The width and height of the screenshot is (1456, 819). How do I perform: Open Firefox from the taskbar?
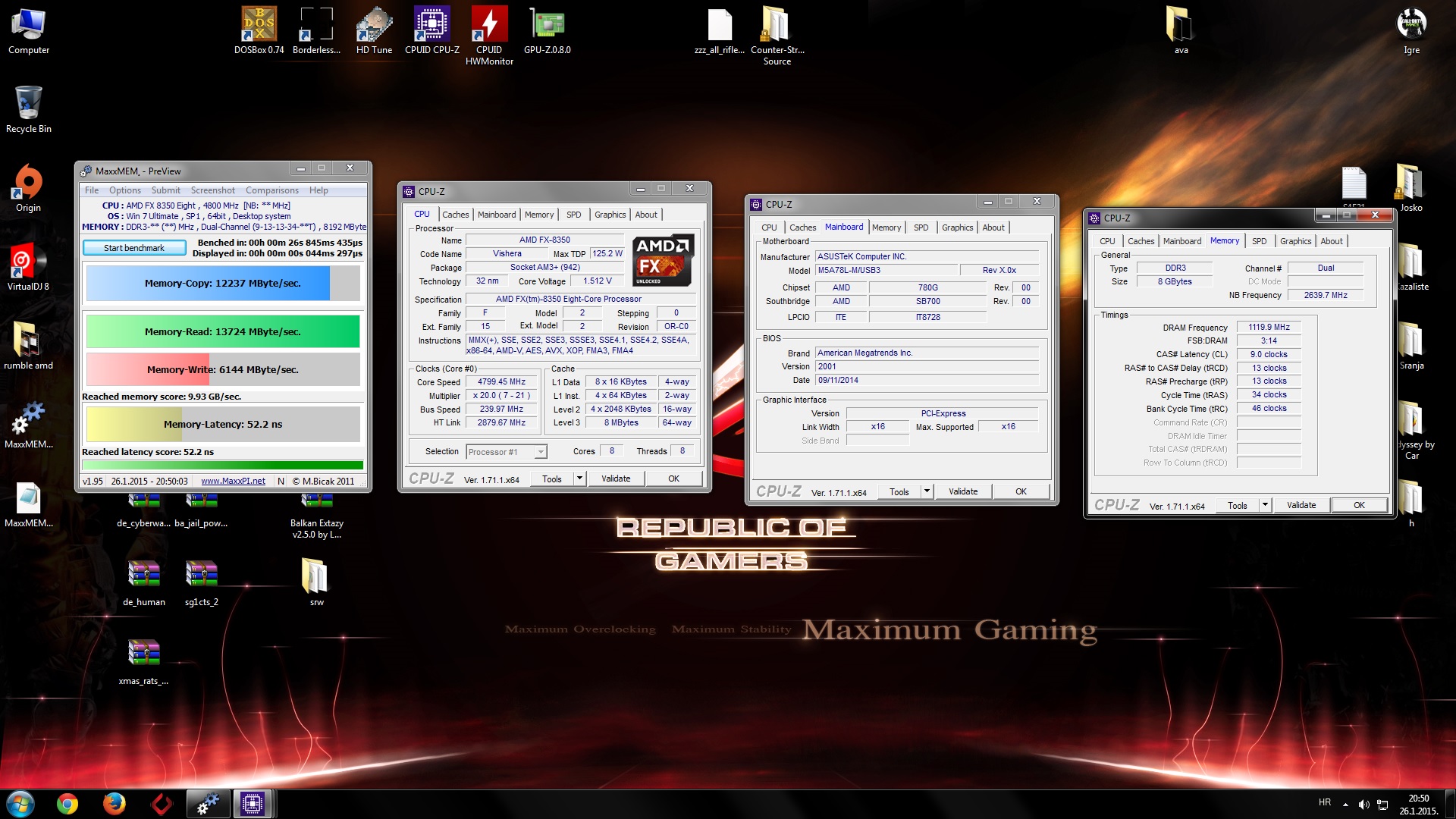pos(115,804)
